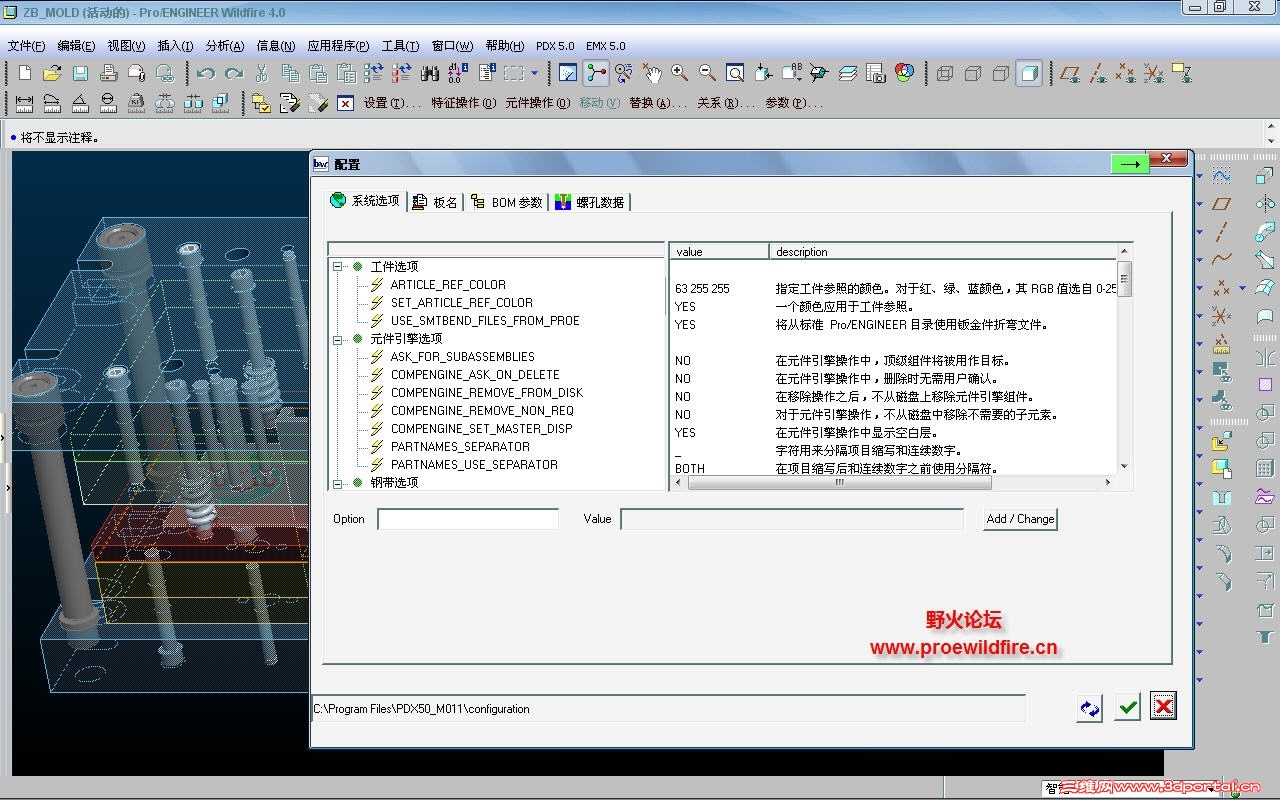1280x800 pixels.
Task: Collapse the 元件引擎选项 tree node
Action: coord(338,339)
